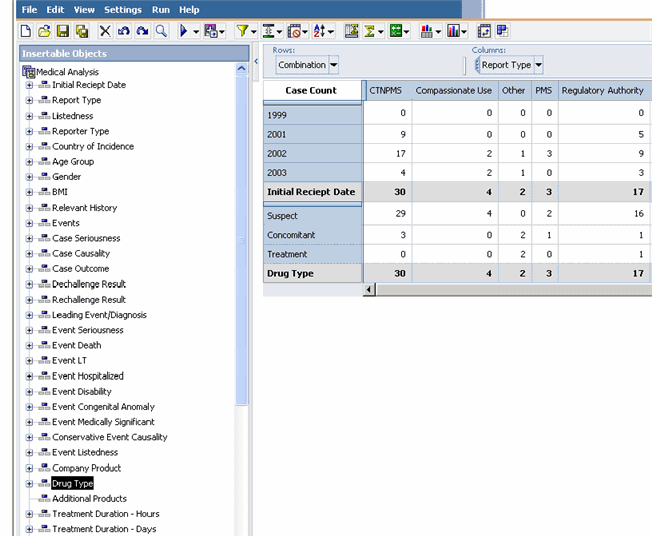Open the View menu
Image resolution: width=652 pixels, height=536 pixels.
pyautogui.click(x=84, y=10)
